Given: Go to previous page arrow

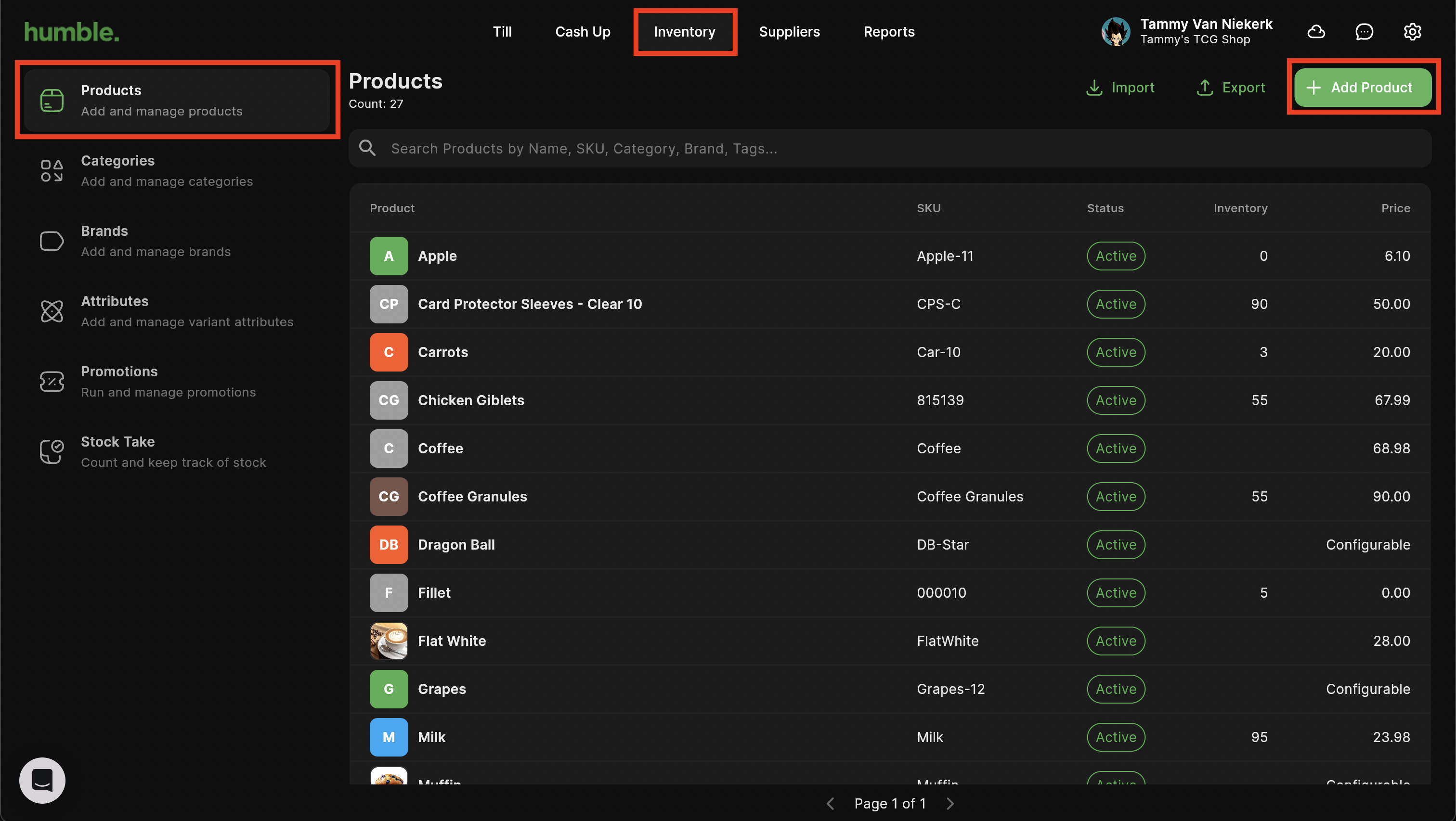Looking at the screenshot, I should 830,804.
